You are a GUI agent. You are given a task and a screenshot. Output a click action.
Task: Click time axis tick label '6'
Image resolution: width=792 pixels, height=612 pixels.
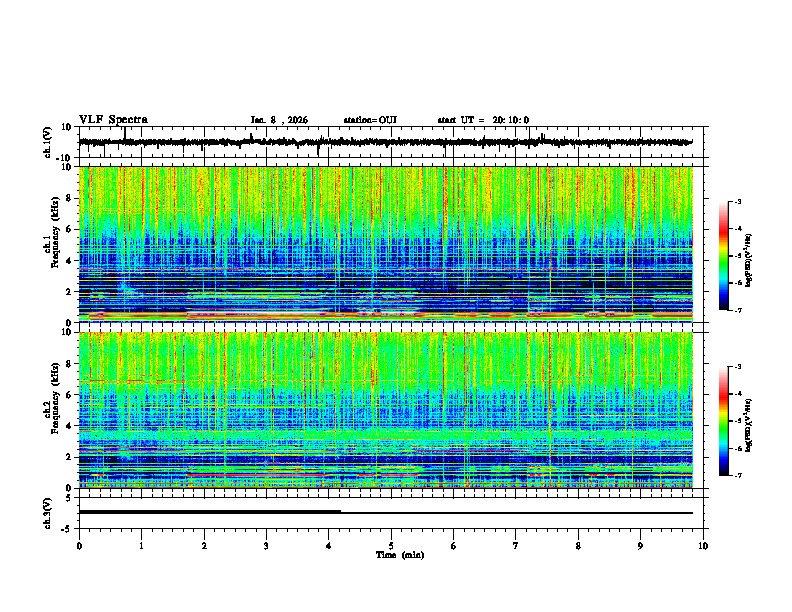point(454,546)
